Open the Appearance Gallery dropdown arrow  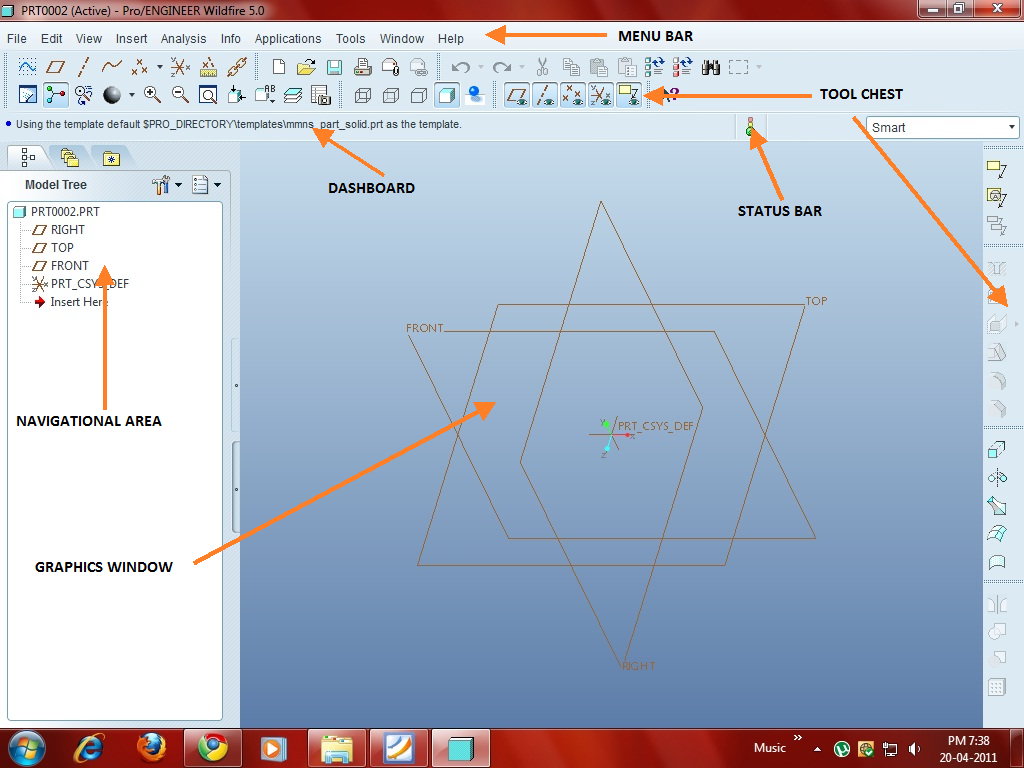point(131,95)
